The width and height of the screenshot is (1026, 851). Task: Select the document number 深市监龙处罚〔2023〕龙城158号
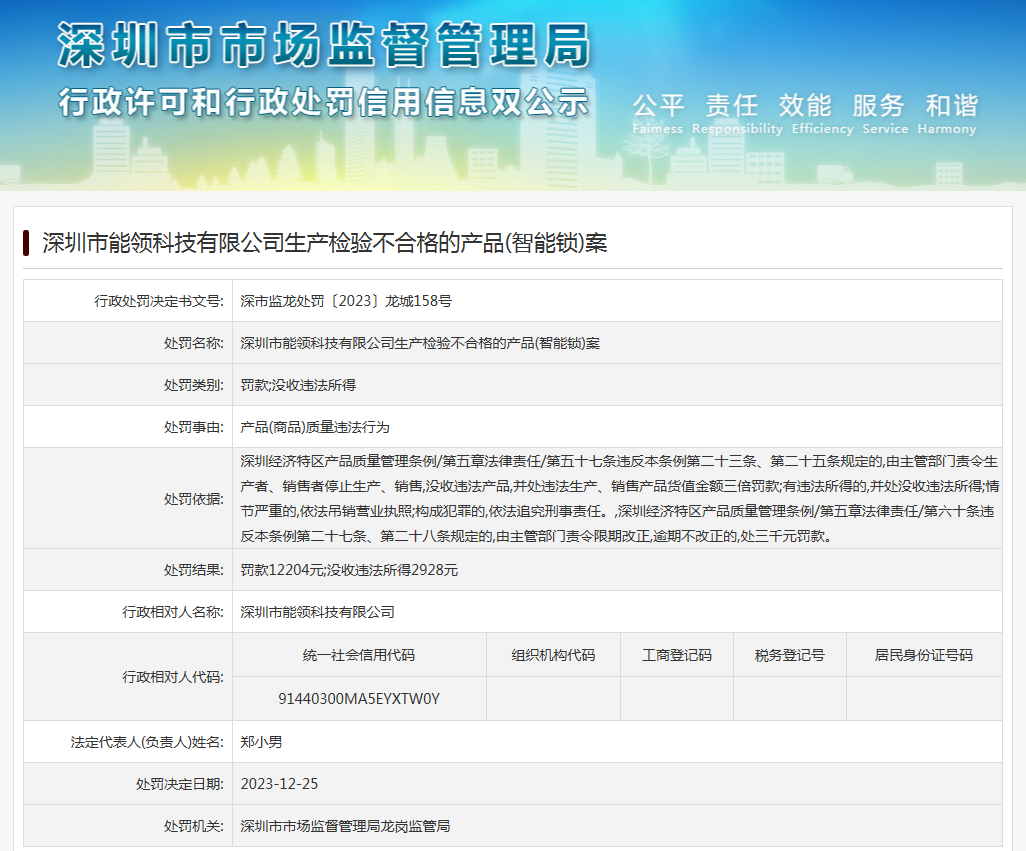(x=346, y=301)
